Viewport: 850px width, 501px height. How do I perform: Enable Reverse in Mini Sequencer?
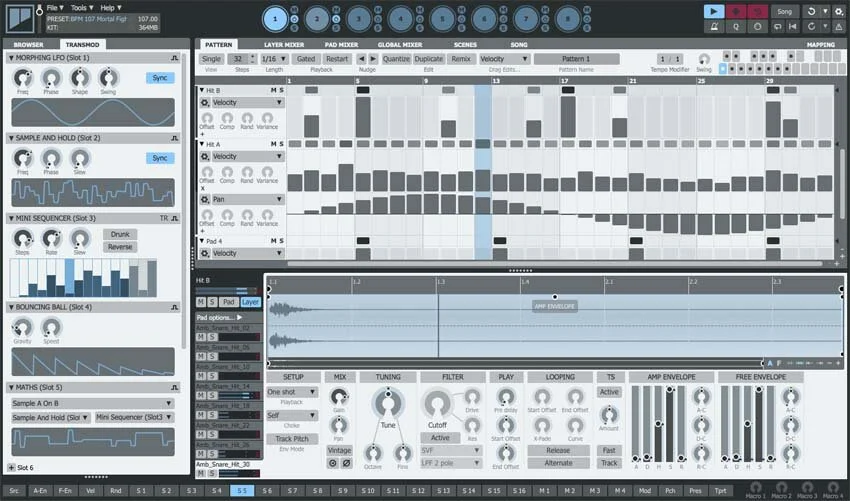(120, 247)
